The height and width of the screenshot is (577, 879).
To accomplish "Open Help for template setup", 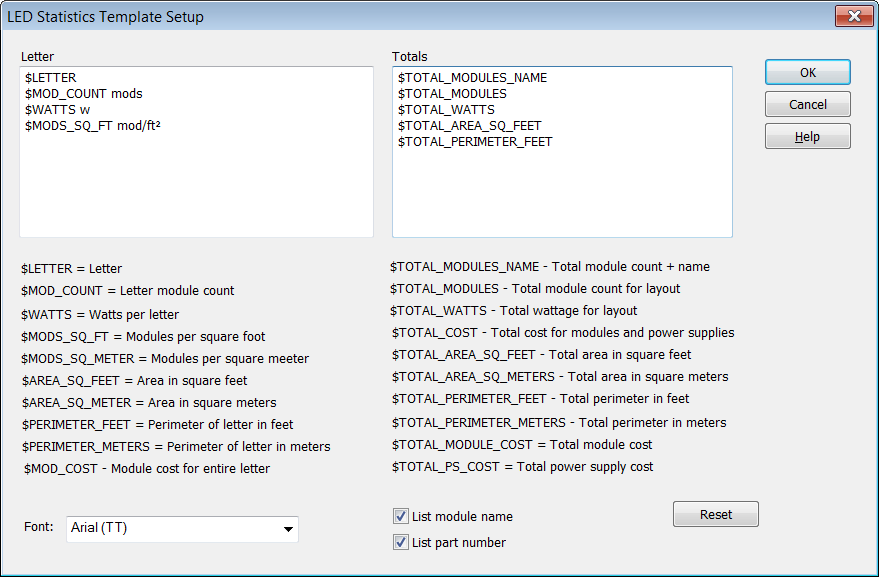I will tap(807, 136).
